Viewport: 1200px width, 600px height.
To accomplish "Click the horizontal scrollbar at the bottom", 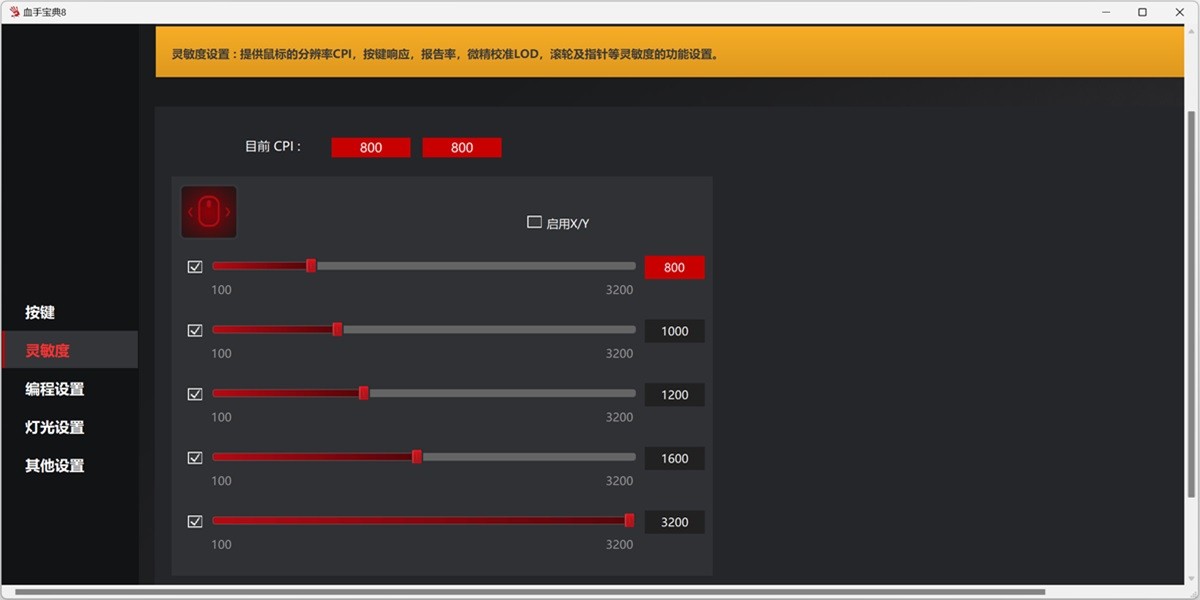I will pos(530,592).
